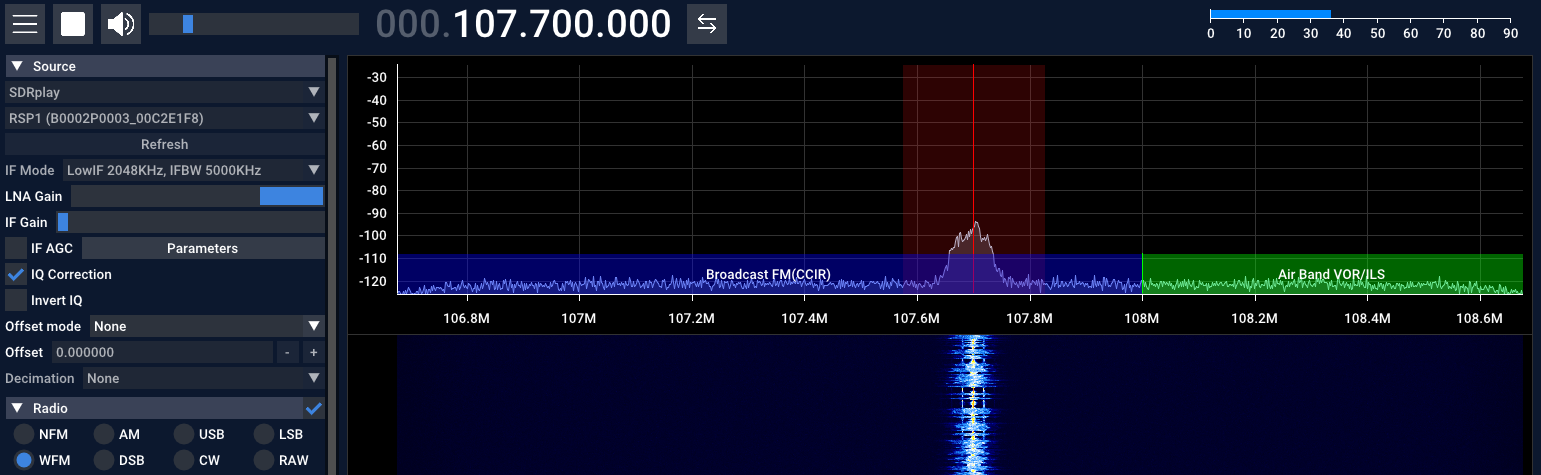Adjust the volume slider
Image resolution: width=1541 pixels, height=475 pixels.
tap(254, 24)
